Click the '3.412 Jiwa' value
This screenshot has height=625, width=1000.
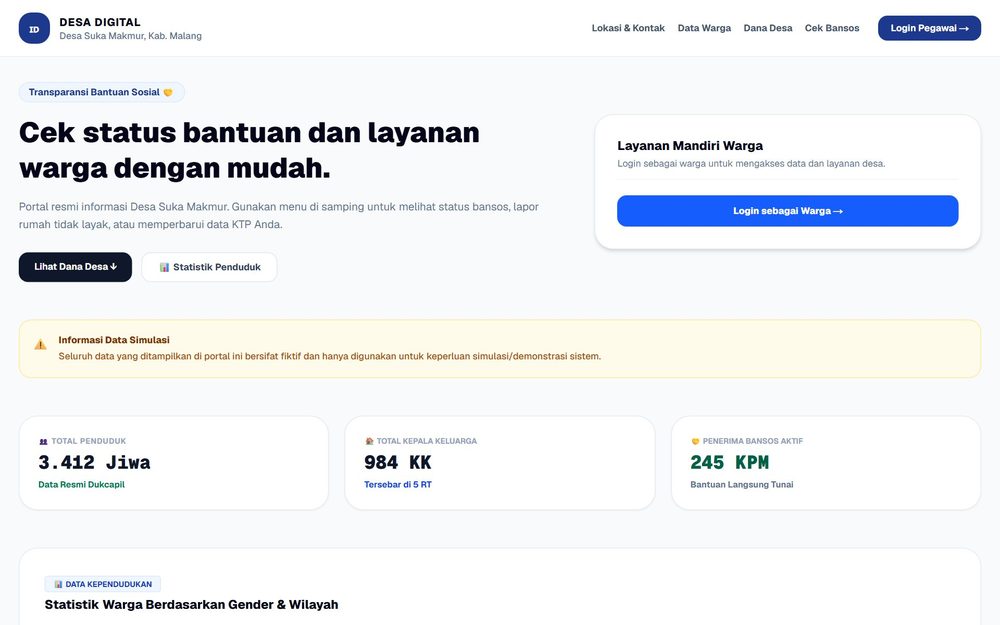(x=94, y=462)
